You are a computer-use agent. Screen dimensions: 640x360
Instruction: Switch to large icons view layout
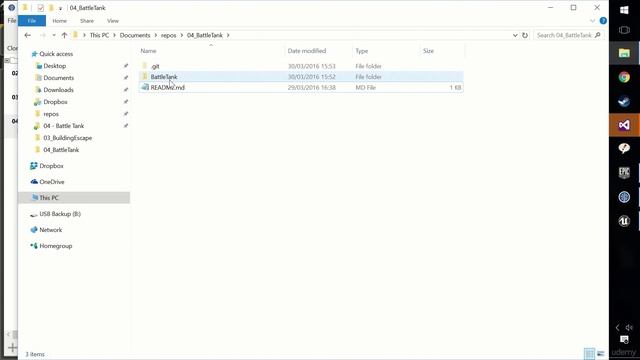tap(601, 353)
